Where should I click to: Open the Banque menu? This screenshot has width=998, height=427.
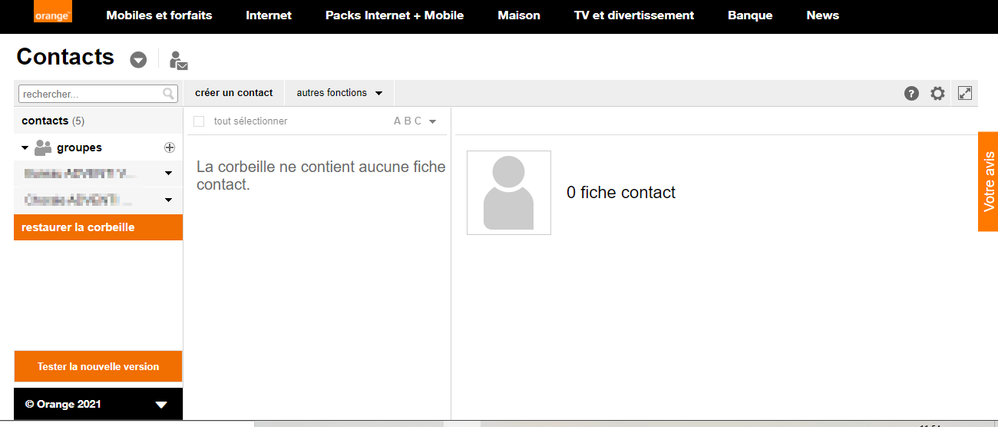[750, 15]
